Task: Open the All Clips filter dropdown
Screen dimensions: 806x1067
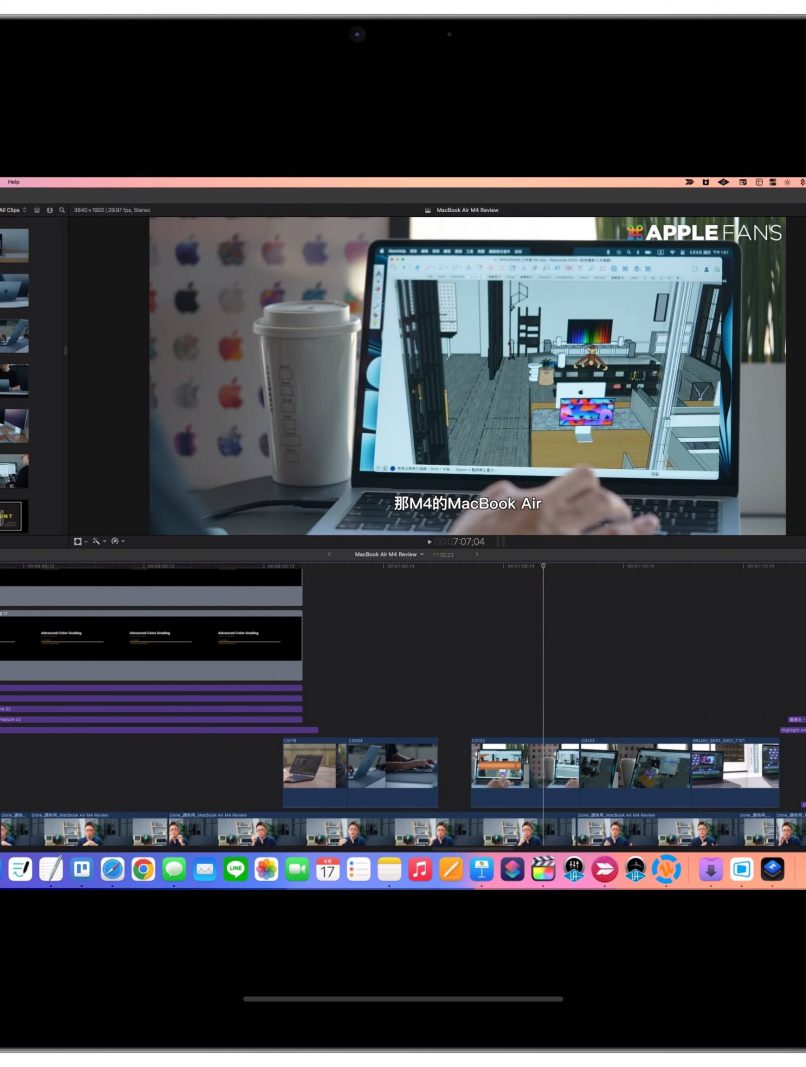Action: [13, 210]
